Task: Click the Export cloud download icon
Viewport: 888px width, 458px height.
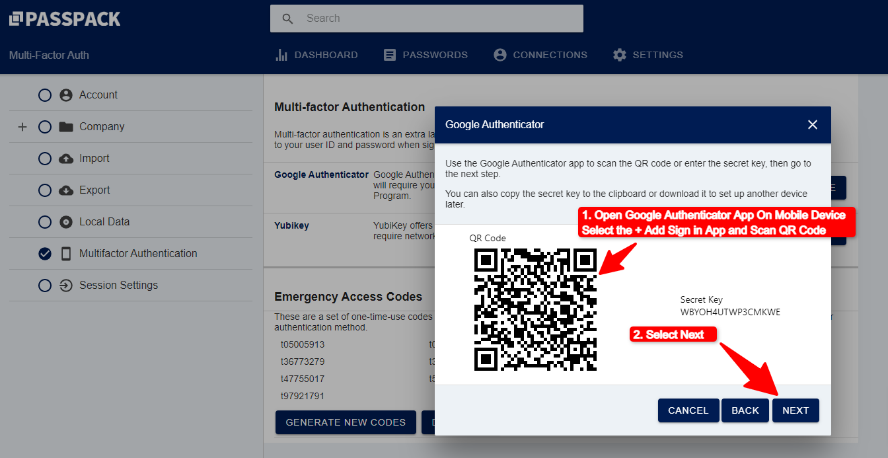Action: pos(66,190)
